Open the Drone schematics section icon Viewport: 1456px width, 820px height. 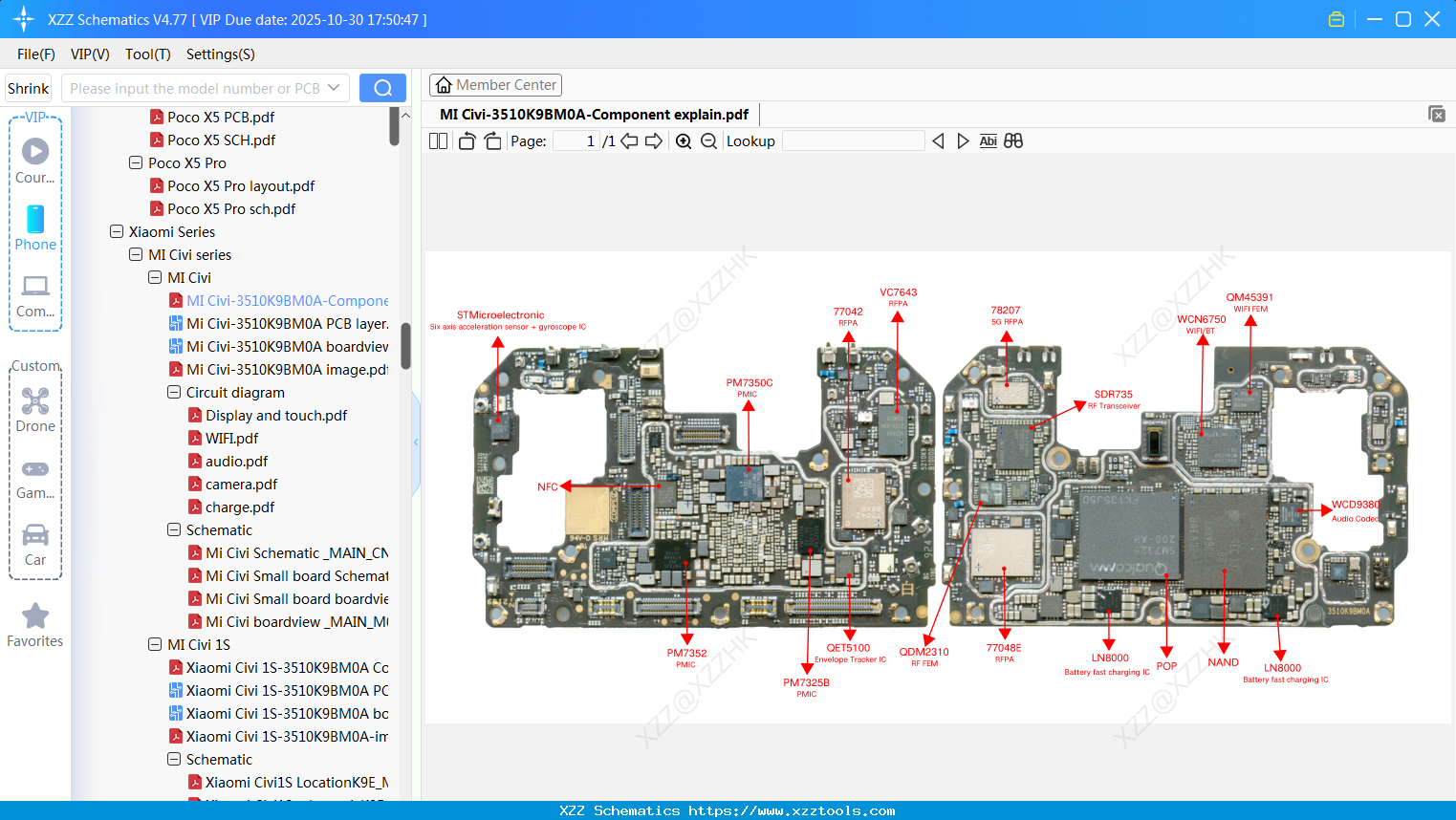point(34,401)
